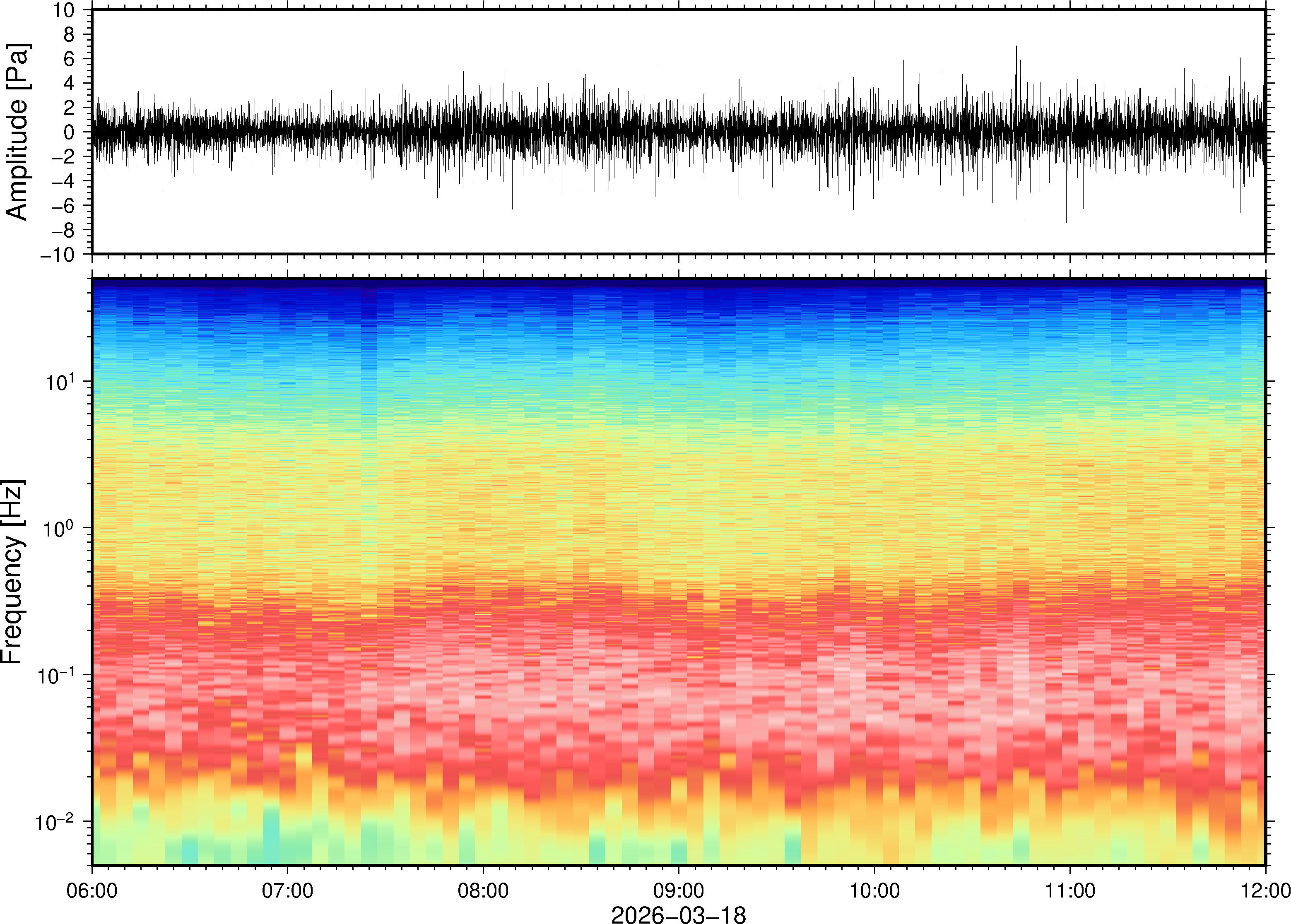Click the 10 amplitude tick label

64,10
